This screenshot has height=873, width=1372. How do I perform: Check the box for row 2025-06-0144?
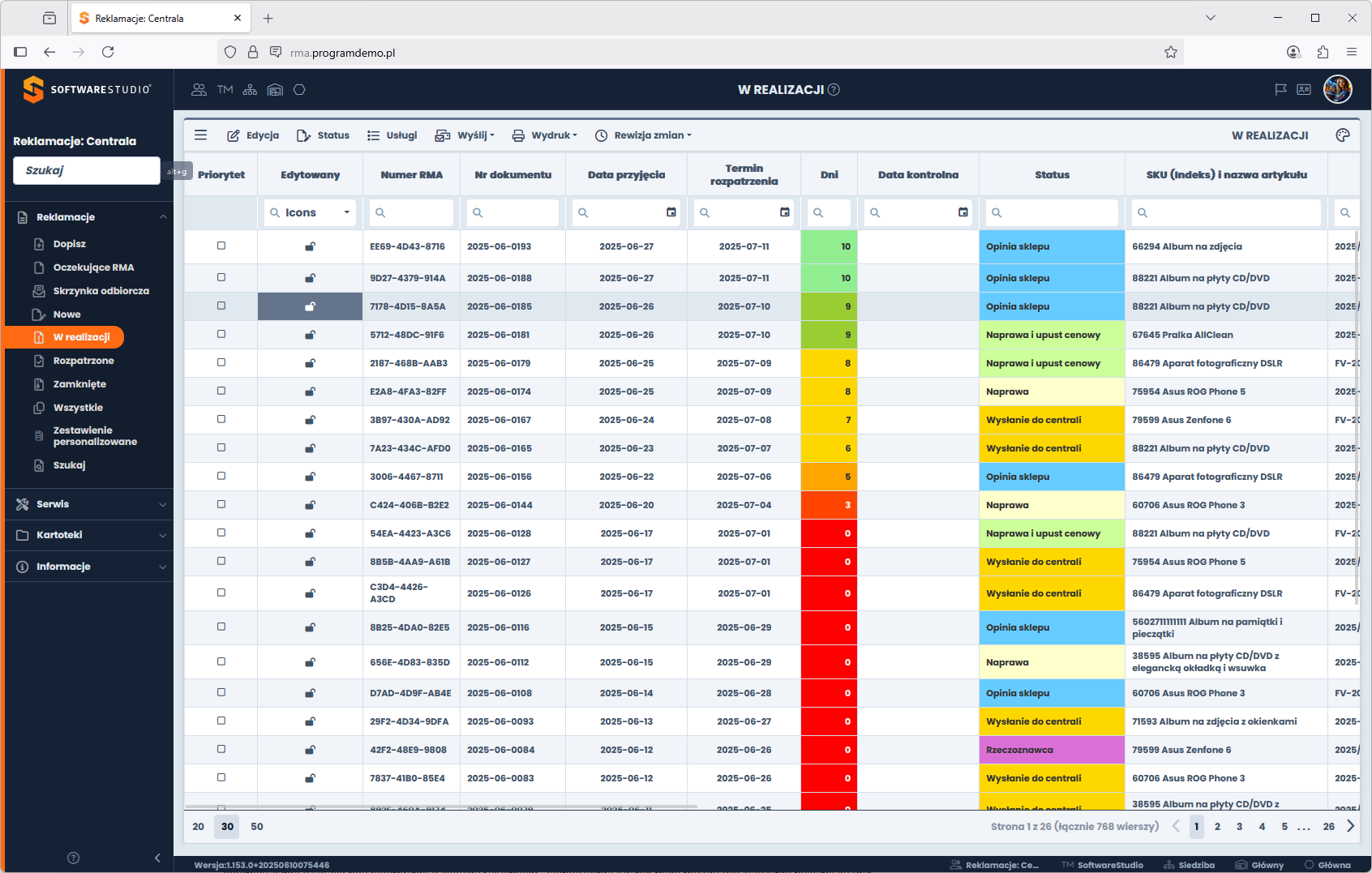point(221,504)
